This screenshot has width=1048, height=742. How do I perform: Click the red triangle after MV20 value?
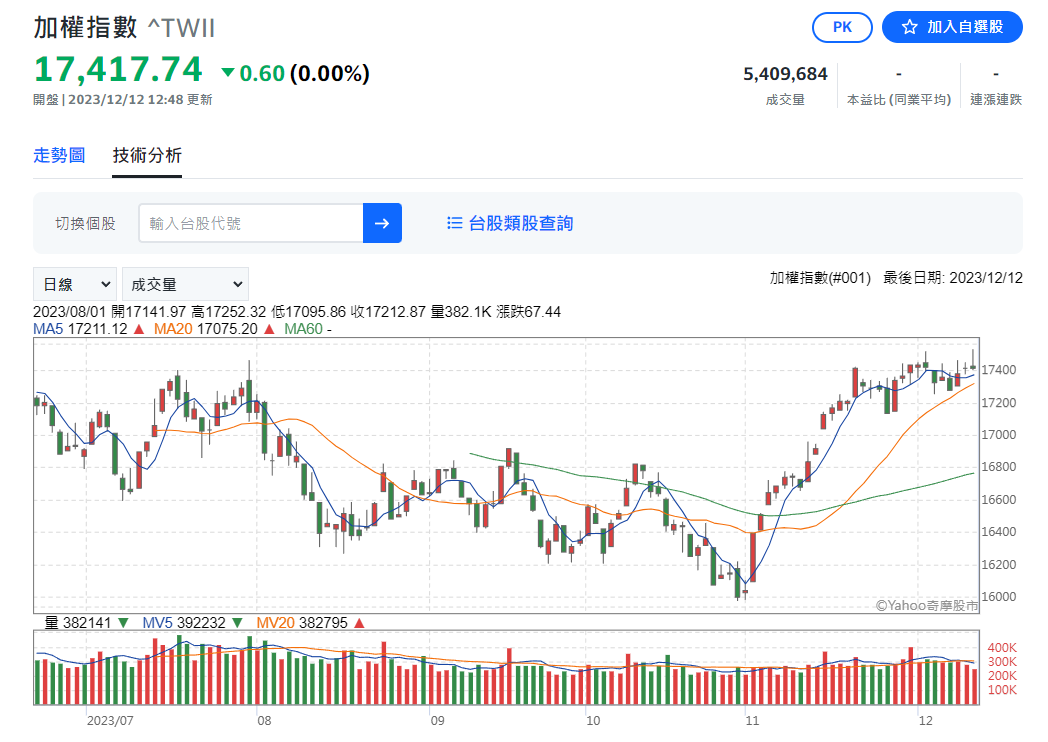pyautogui.click(x=359, y=622)
